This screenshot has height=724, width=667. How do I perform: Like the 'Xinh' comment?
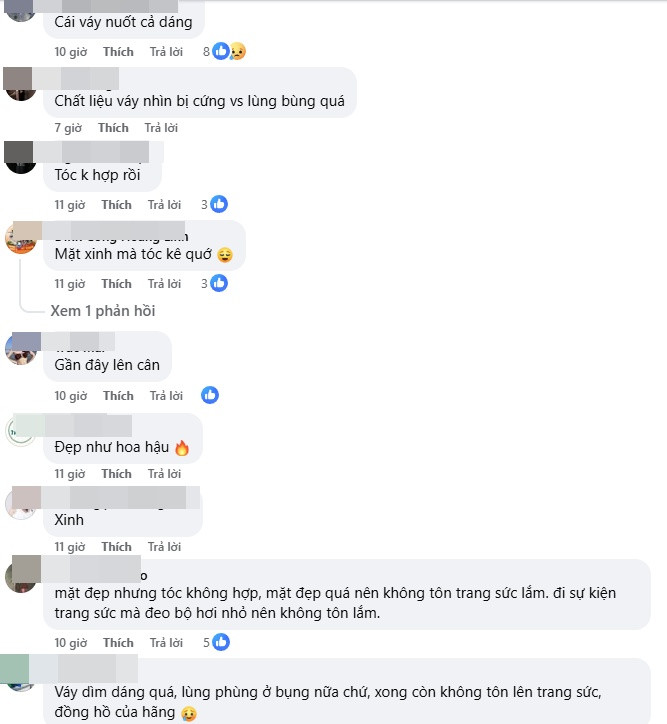pos(116,547)
